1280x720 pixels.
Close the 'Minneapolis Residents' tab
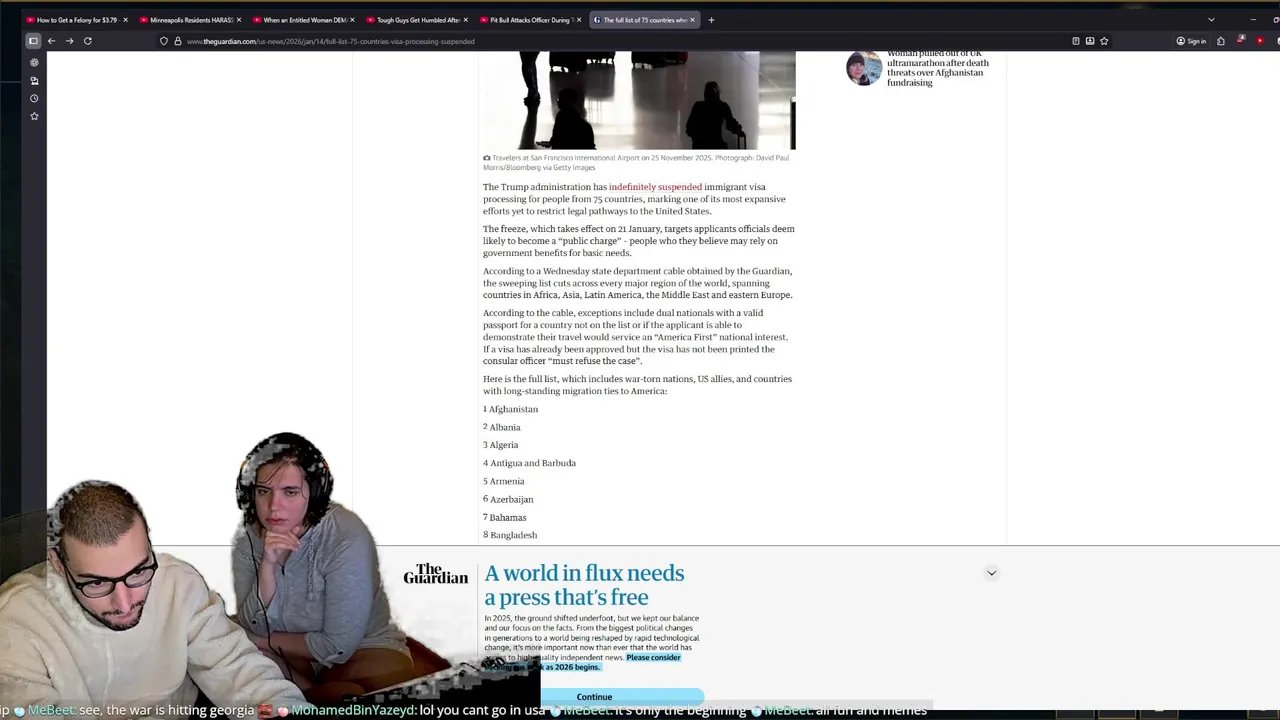[238, 20]
